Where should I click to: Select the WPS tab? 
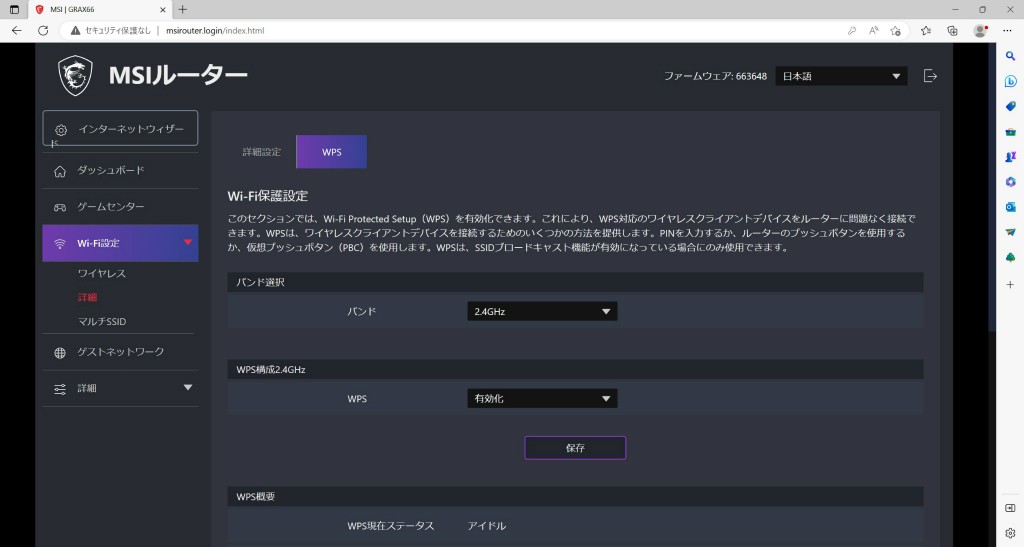click(332, 152)
